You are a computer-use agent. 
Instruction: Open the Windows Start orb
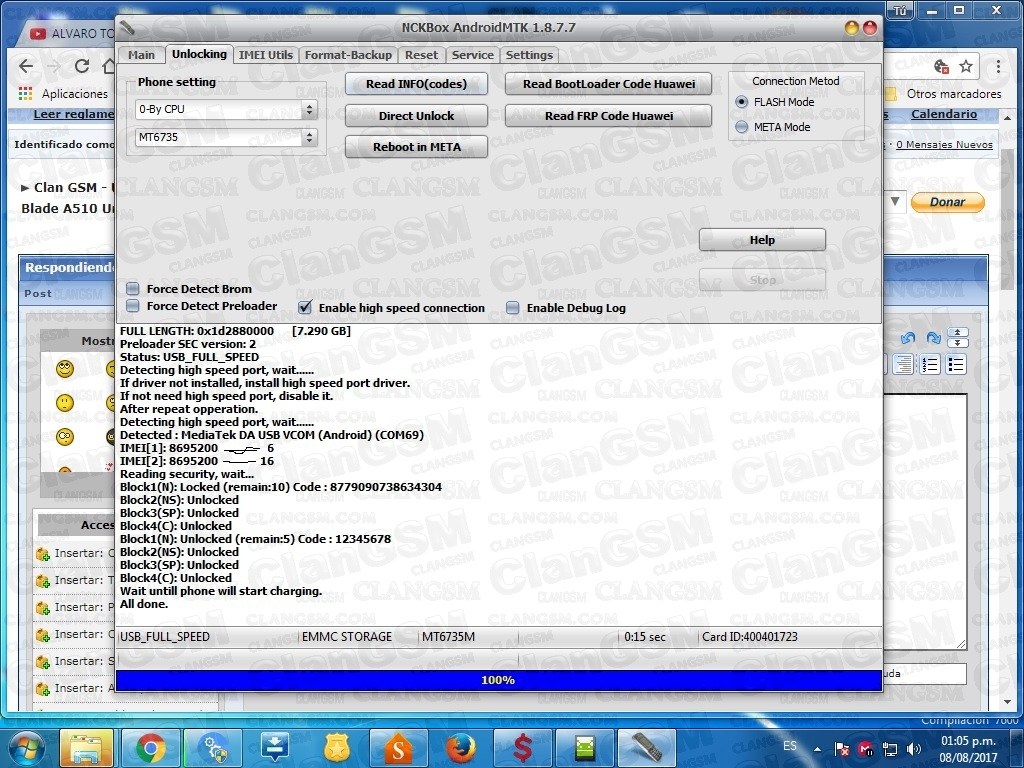(x=26, y=748)
